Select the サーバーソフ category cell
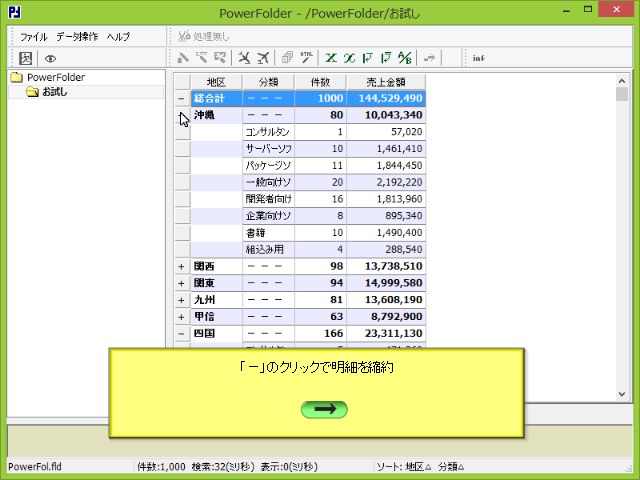The height and width of the screenshot is (480, 640). point(269,149)
